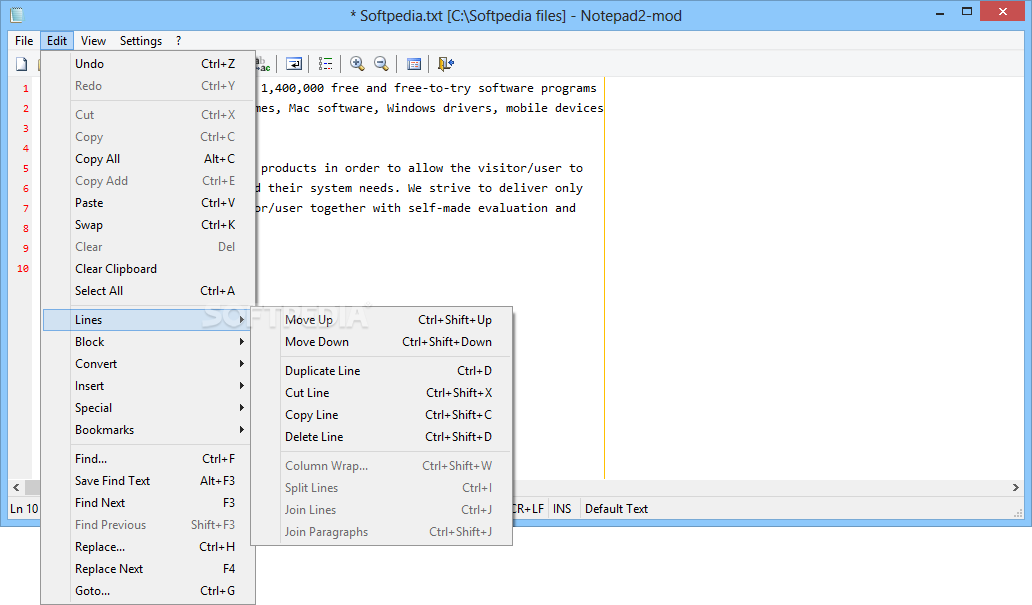Expand the Convert submenu

149,364
